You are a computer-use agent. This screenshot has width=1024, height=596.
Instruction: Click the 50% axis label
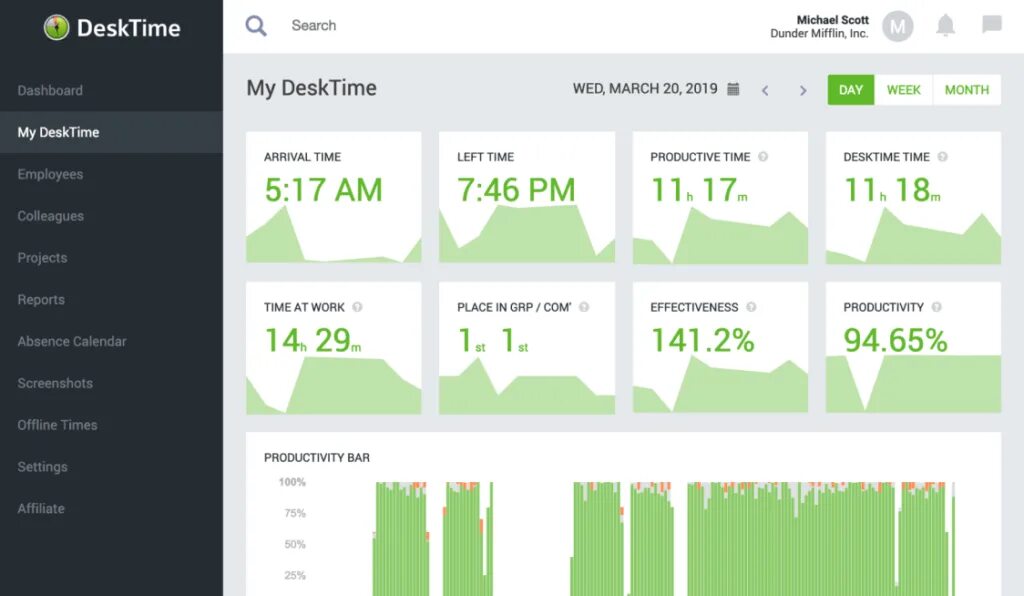295,544
